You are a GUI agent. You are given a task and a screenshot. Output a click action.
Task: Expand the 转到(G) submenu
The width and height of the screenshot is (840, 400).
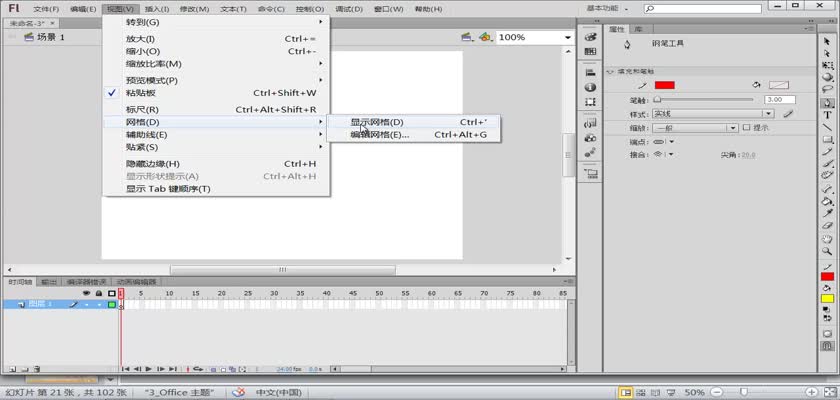point(216,22)
